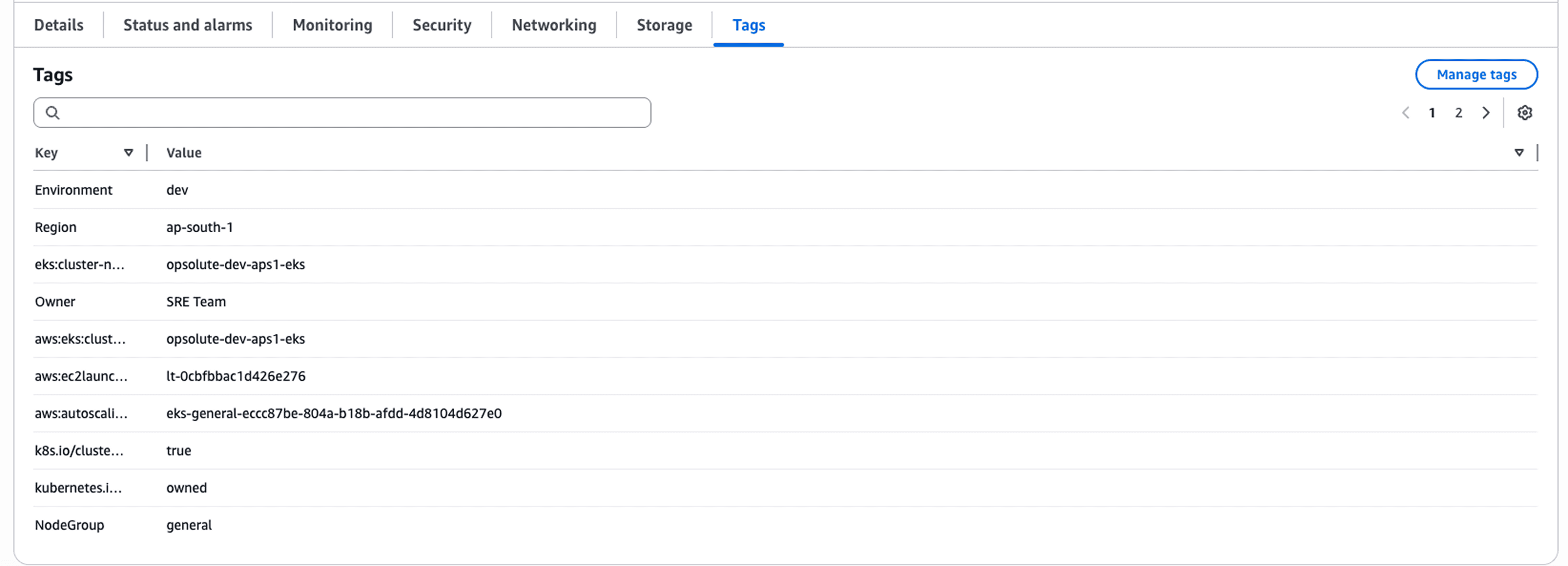Switch to the Details tab
The image size is (1568, 566).
(x=59, y=25)
